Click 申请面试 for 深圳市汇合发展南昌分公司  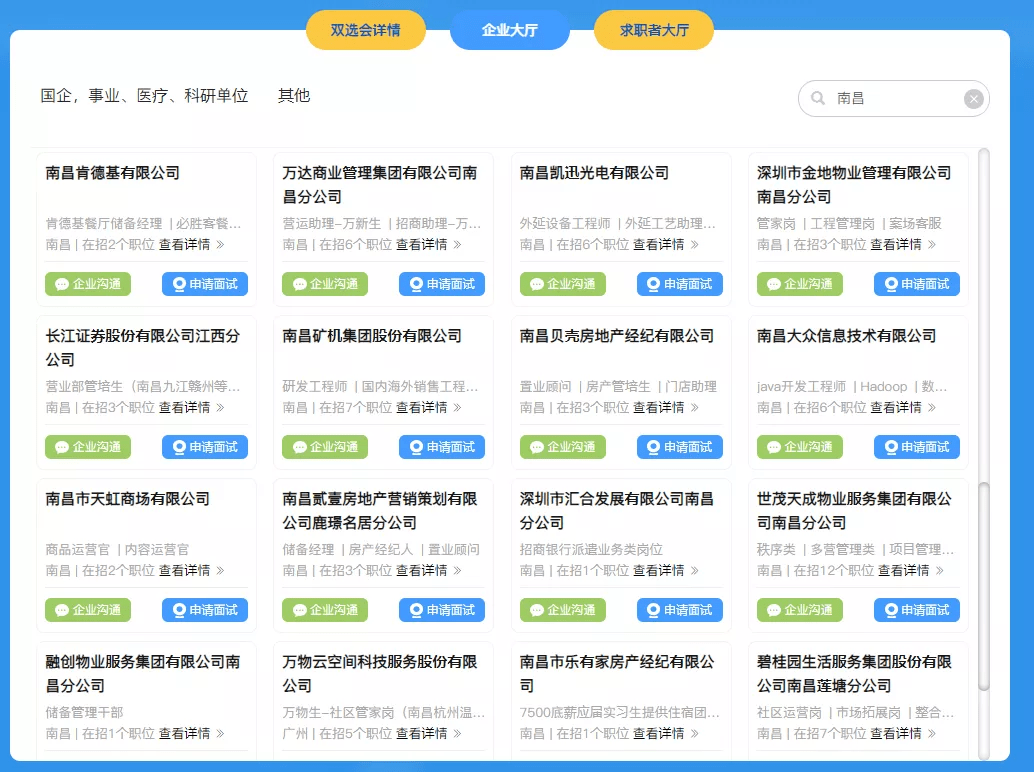680,610
